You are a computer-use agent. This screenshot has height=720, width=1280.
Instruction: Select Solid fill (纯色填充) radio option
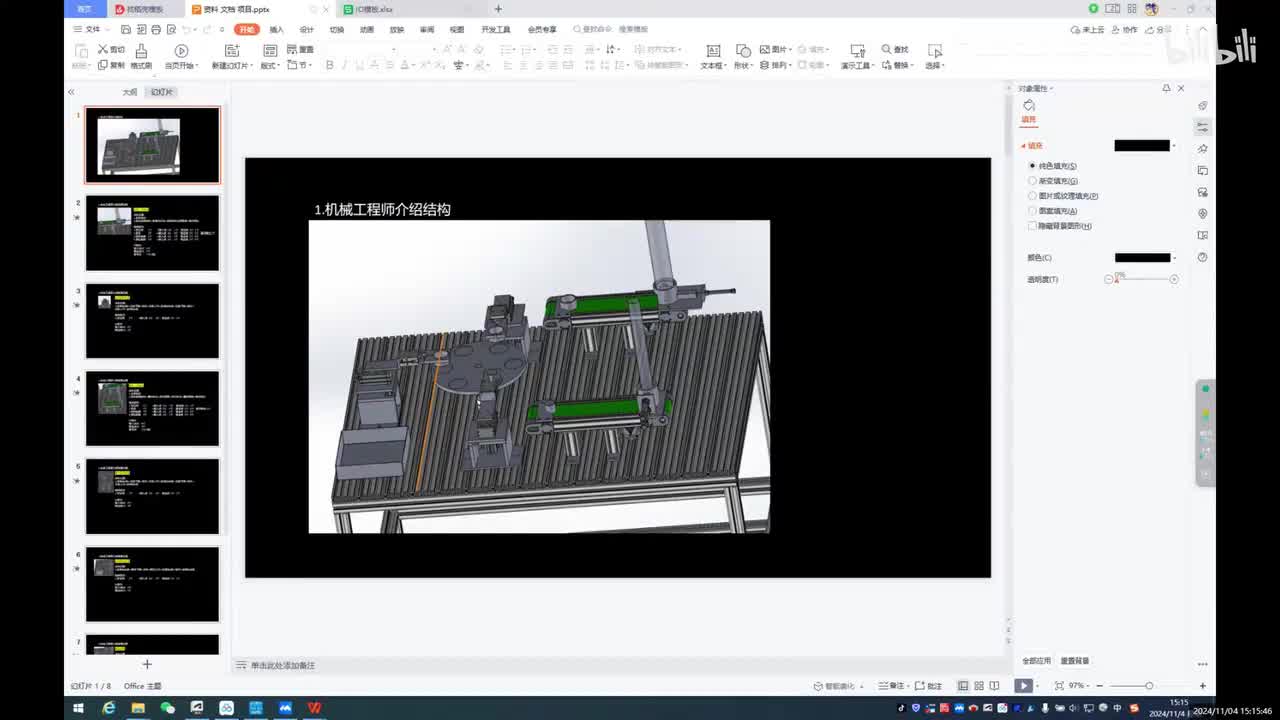(1033, 166)
